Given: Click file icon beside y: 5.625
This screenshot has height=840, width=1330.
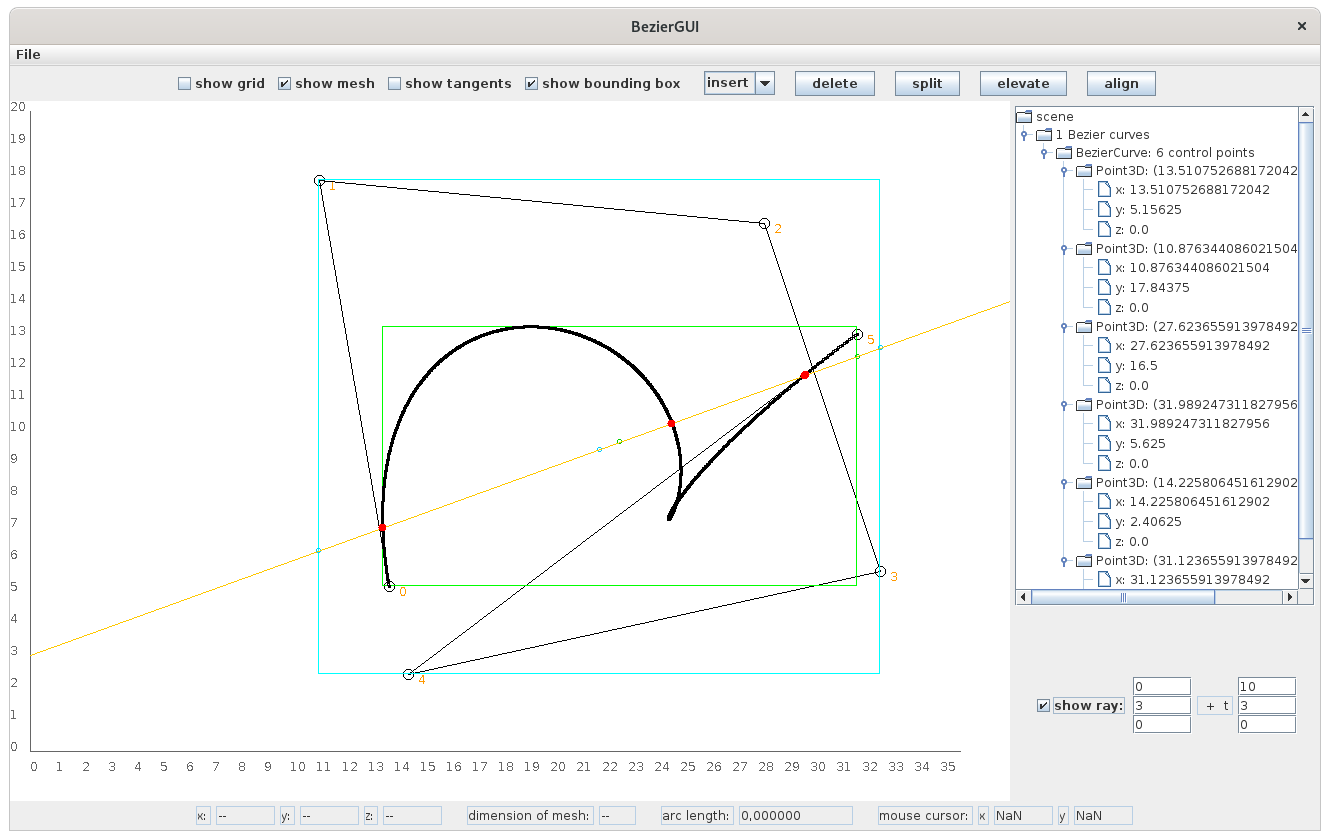Looking at the screenshot, I should click(x=1104, y=443).
